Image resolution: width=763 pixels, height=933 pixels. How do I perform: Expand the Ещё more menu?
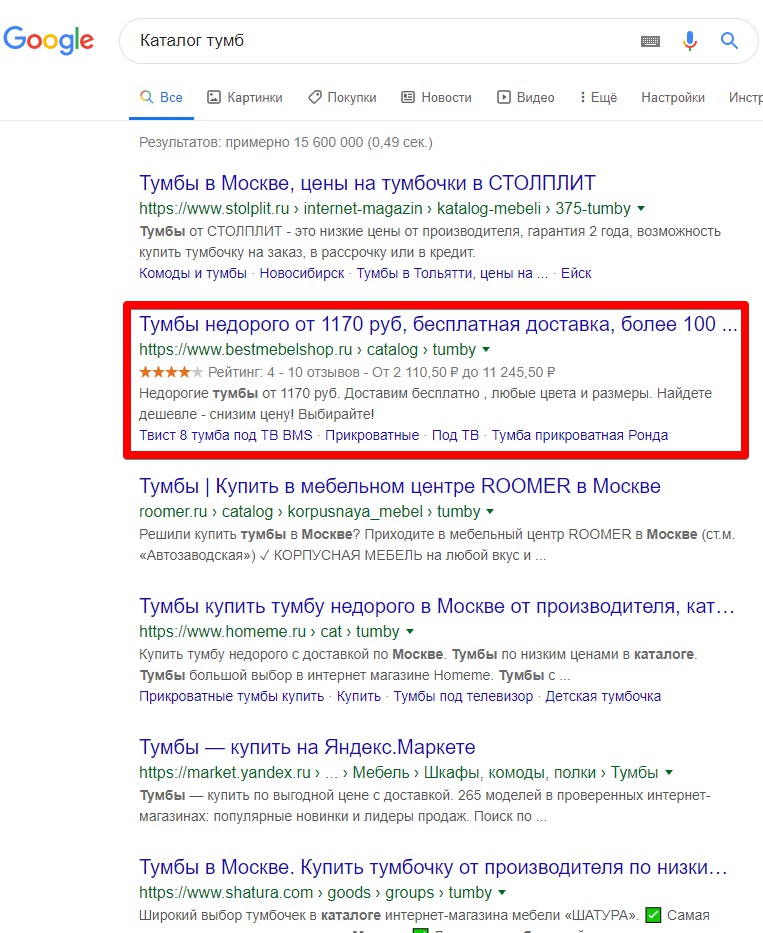598,97
